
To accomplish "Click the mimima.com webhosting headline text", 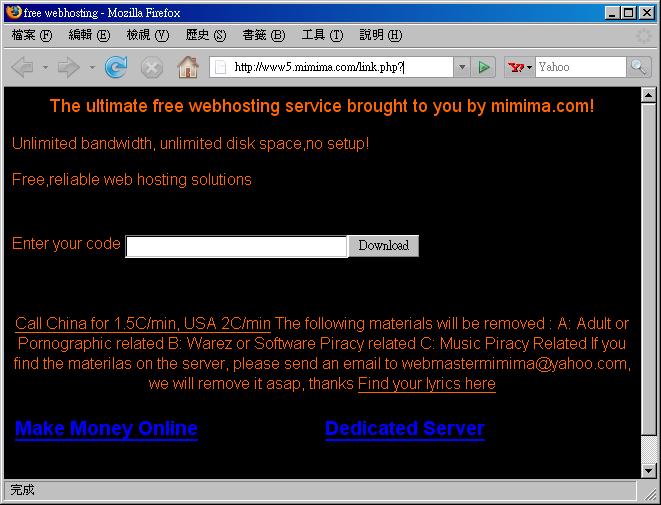I will (x=322, y=106).
